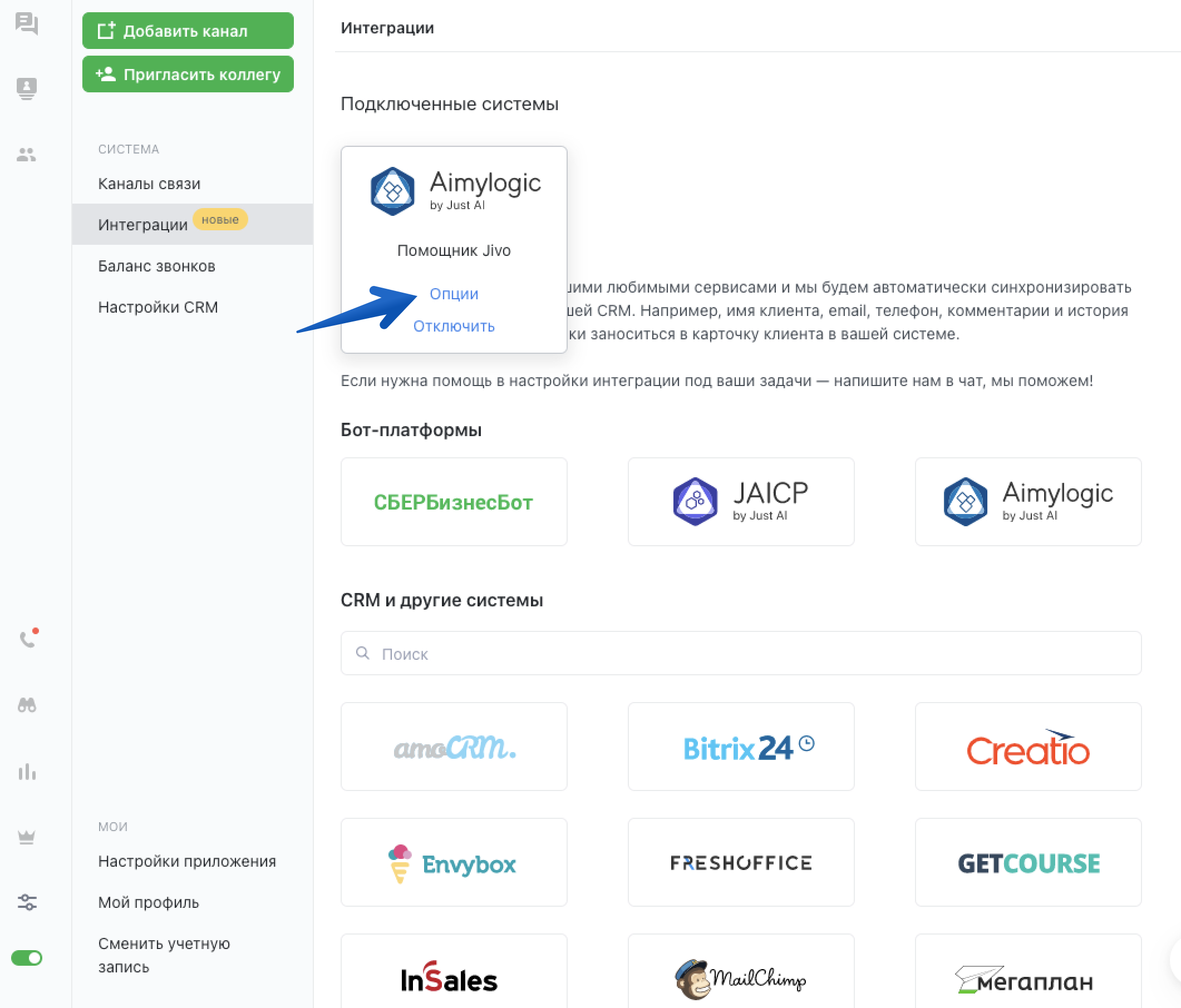This screenshot has width=1181, height=1008.
Task: Open Настройки CRM menu item
Action: pyautogui.click(x=158, y=307)
